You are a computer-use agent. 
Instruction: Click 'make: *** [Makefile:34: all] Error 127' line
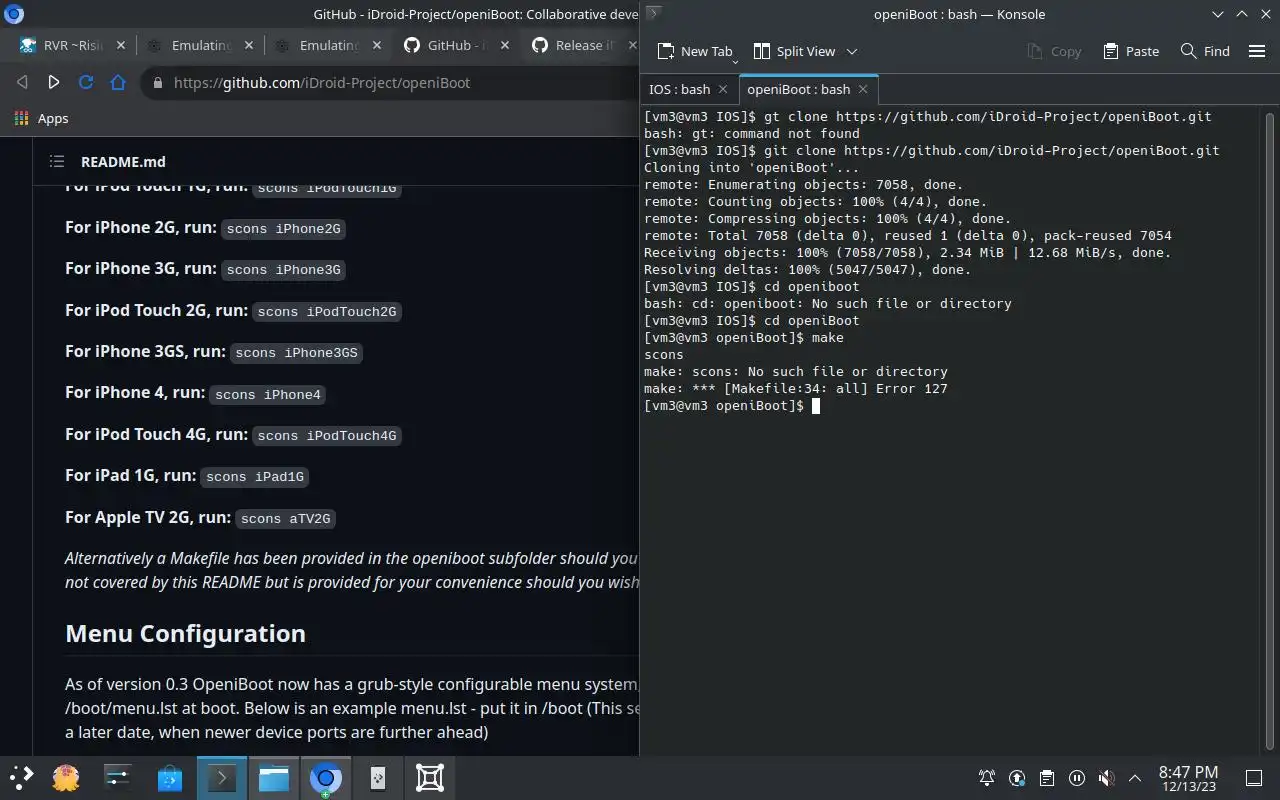(796, 389)
